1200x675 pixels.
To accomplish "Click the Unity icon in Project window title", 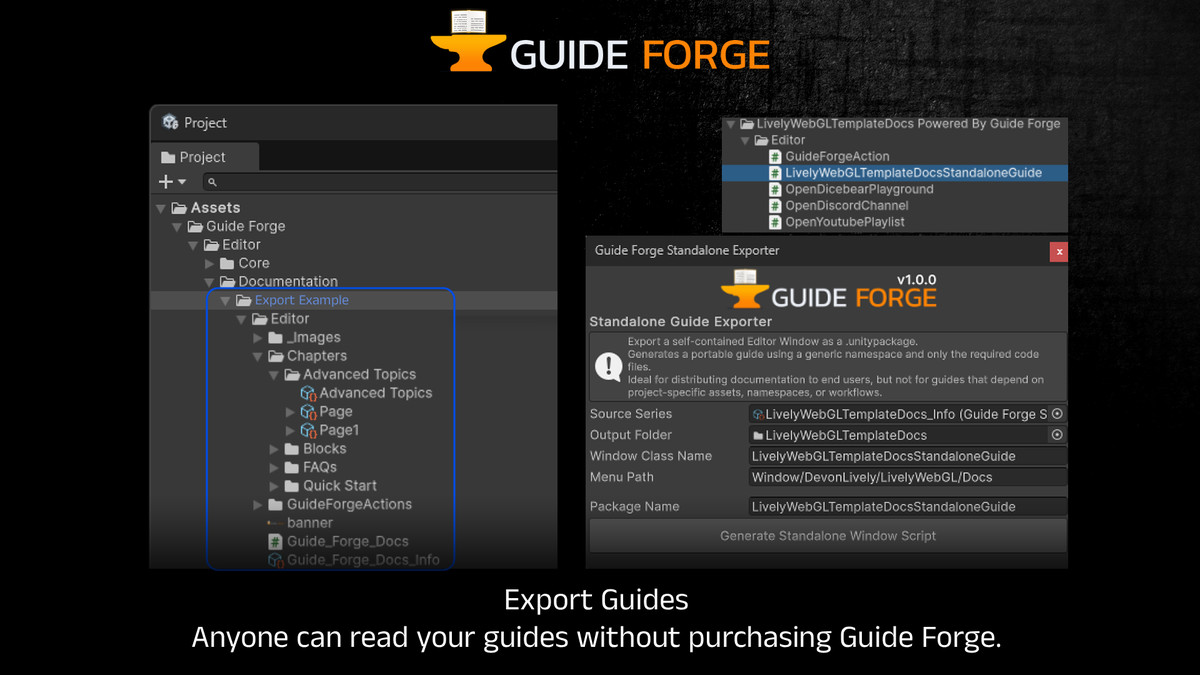I will pos(170,122).
